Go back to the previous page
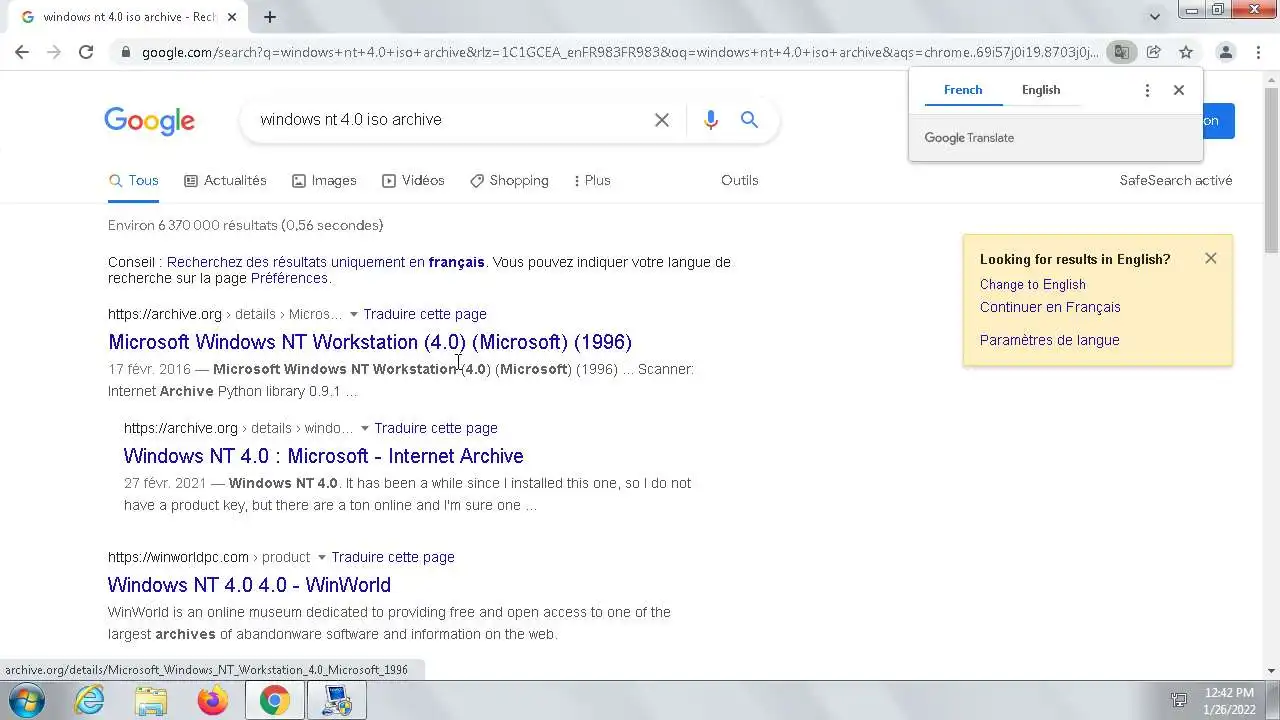Viewport: 1280px width, 720px height. [22, 52]
